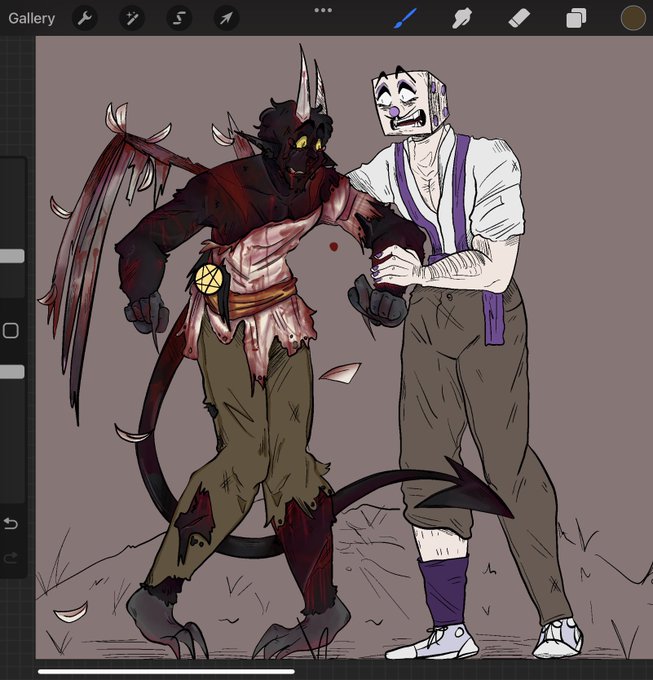Select the Smudge finger tool
Viewport: 653px width, 680px height.
point(461,19)
